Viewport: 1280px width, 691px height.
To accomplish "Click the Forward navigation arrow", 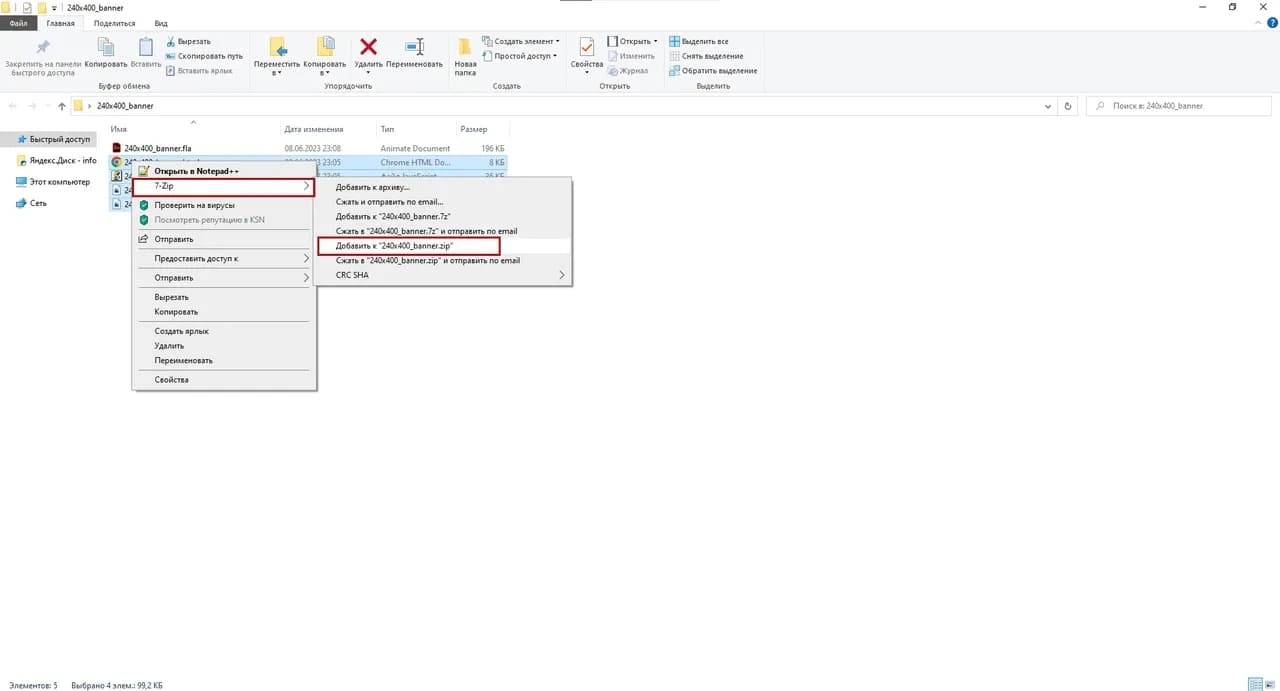I will 32,106.
